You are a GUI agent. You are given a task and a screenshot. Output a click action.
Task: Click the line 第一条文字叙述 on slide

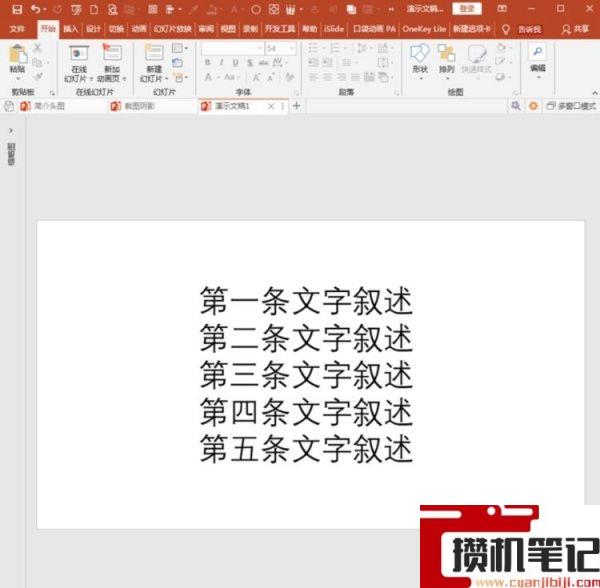(306, 301)
